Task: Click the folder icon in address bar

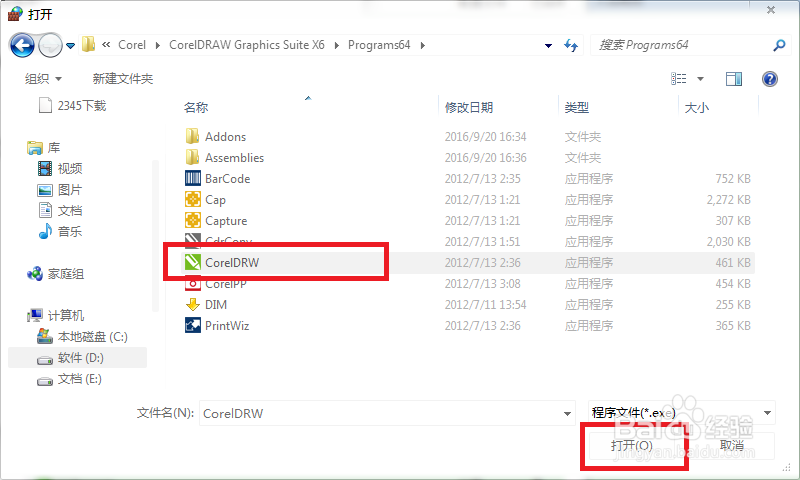Action: [88, 44]
